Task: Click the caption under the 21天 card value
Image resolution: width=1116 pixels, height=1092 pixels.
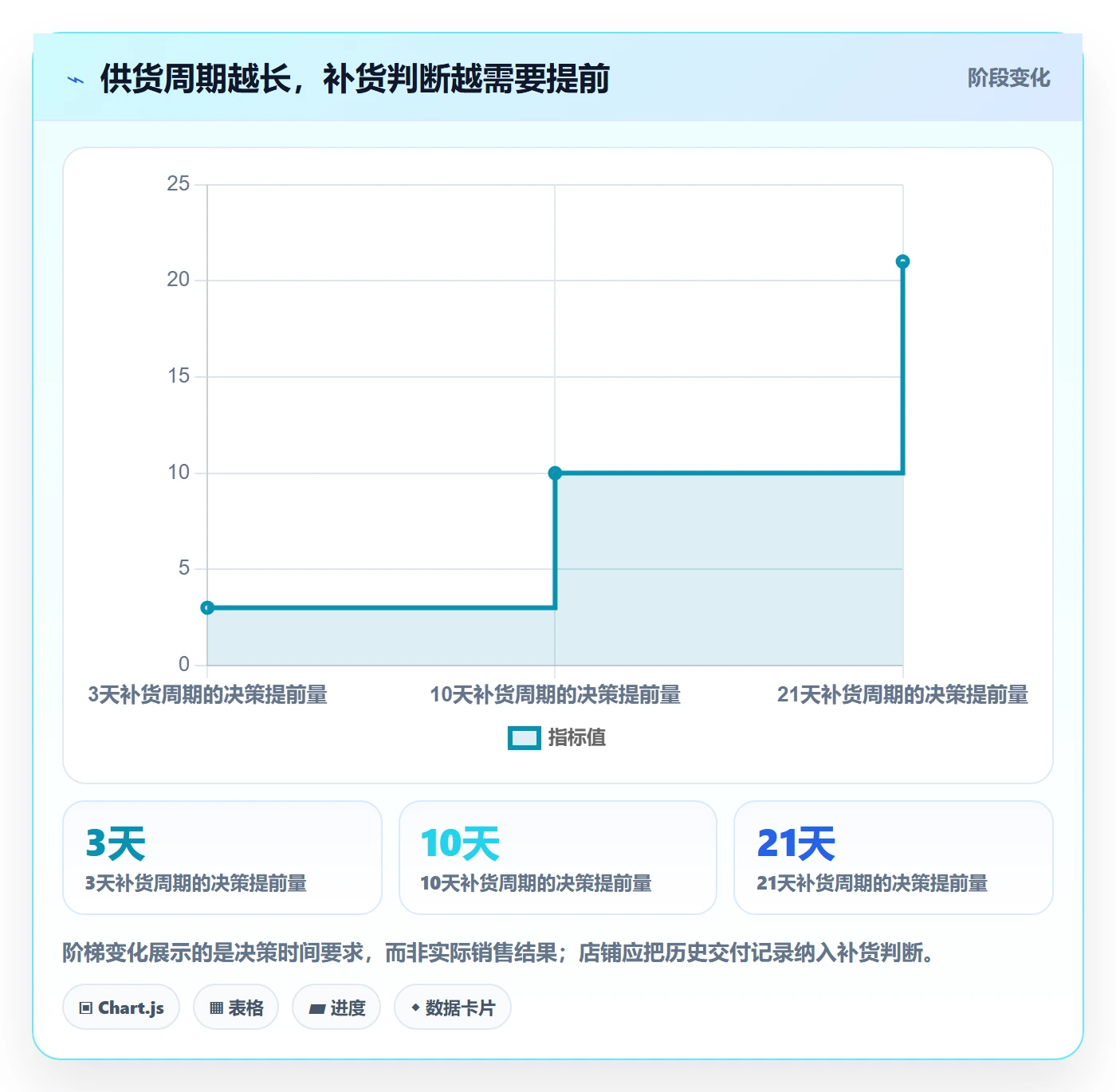Action: [x=872, y=883]
